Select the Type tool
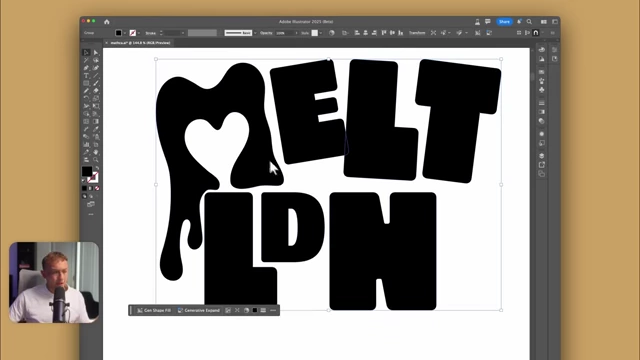The image size is (640, 360). point(86,76)
